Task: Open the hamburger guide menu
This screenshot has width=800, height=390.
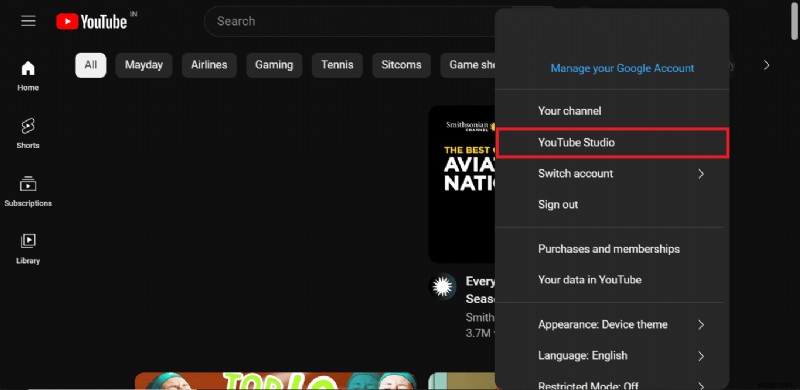Action: (28, 21)
